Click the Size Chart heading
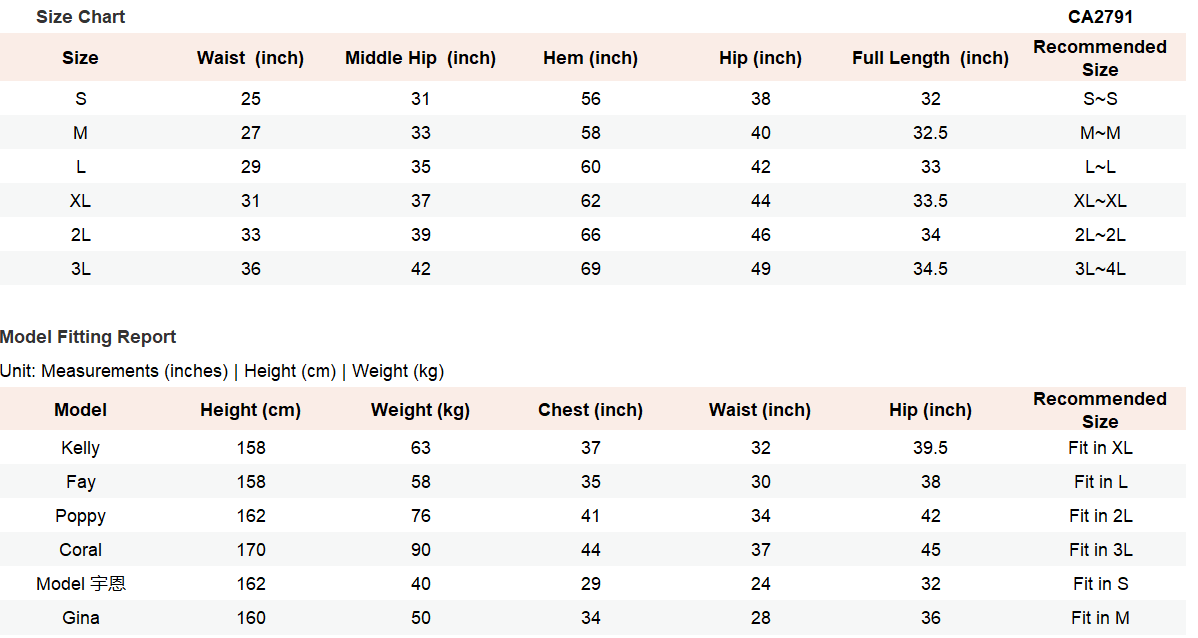 point(80,17)
